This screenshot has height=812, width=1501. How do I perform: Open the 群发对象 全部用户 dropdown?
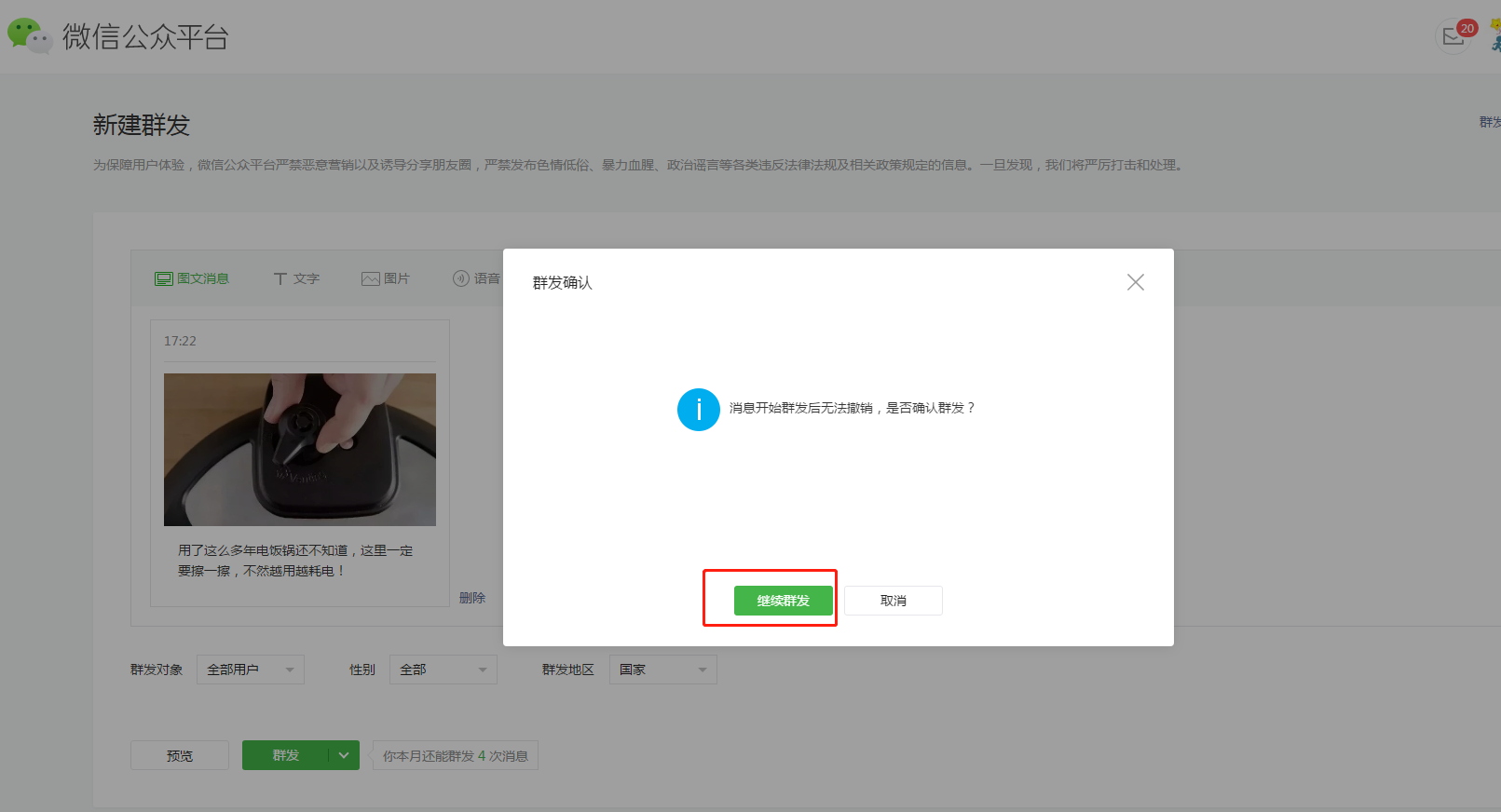[x=251, y=670]
